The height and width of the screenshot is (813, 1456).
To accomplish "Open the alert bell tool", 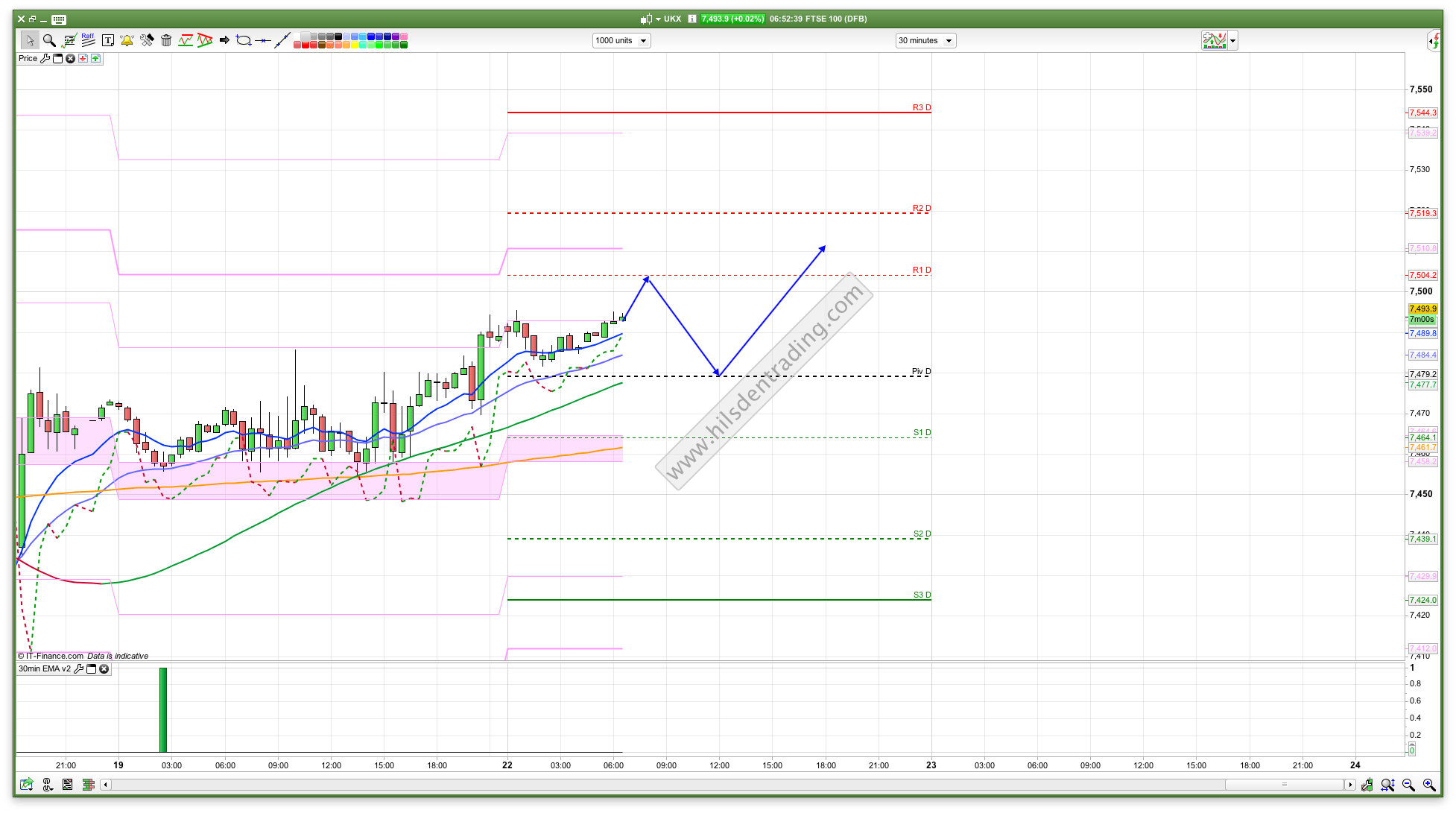I will click(x=127, y=40).
